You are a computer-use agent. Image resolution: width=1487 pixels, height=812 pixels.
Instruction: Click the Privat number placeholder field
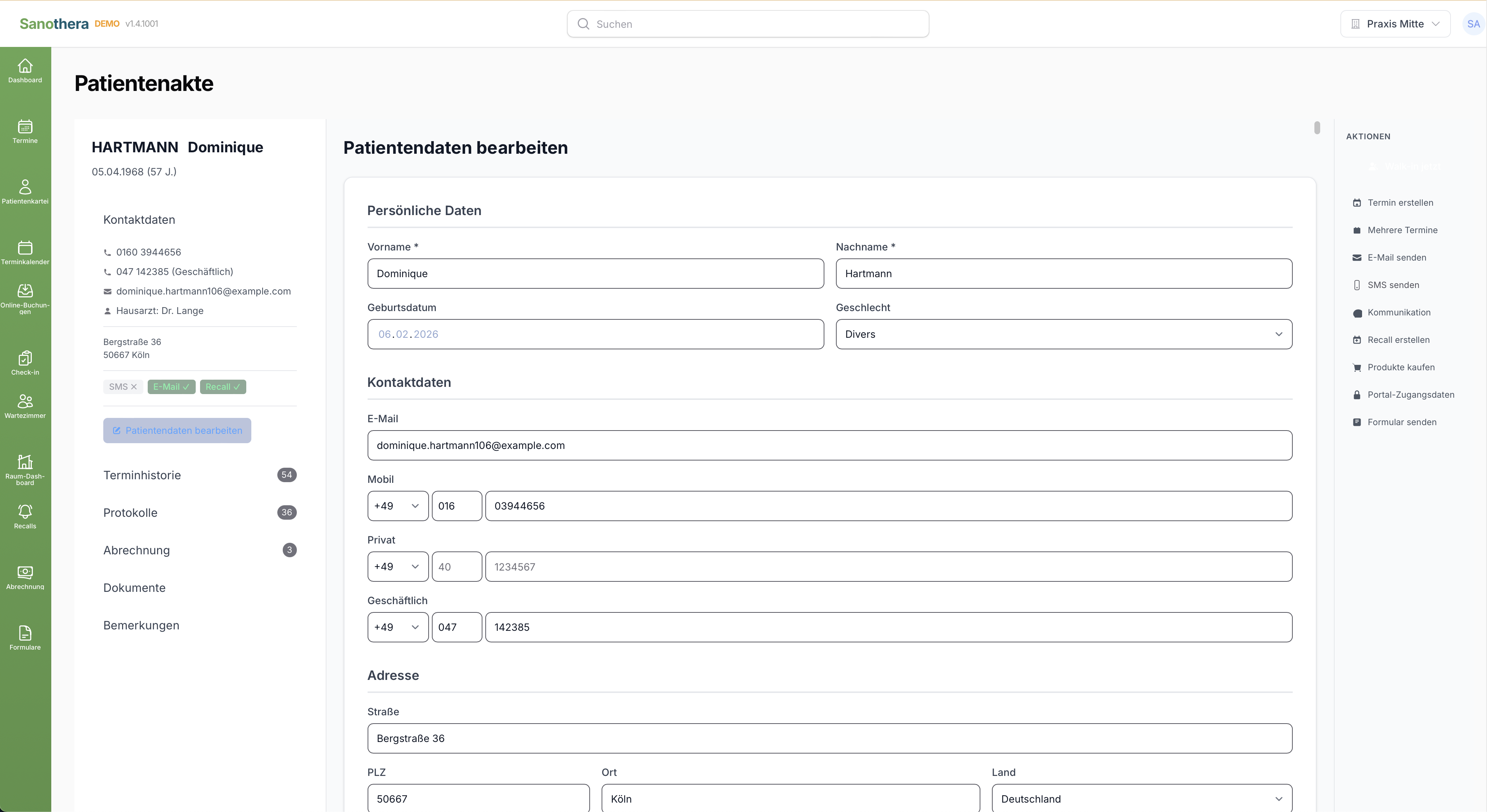[888, 567]
